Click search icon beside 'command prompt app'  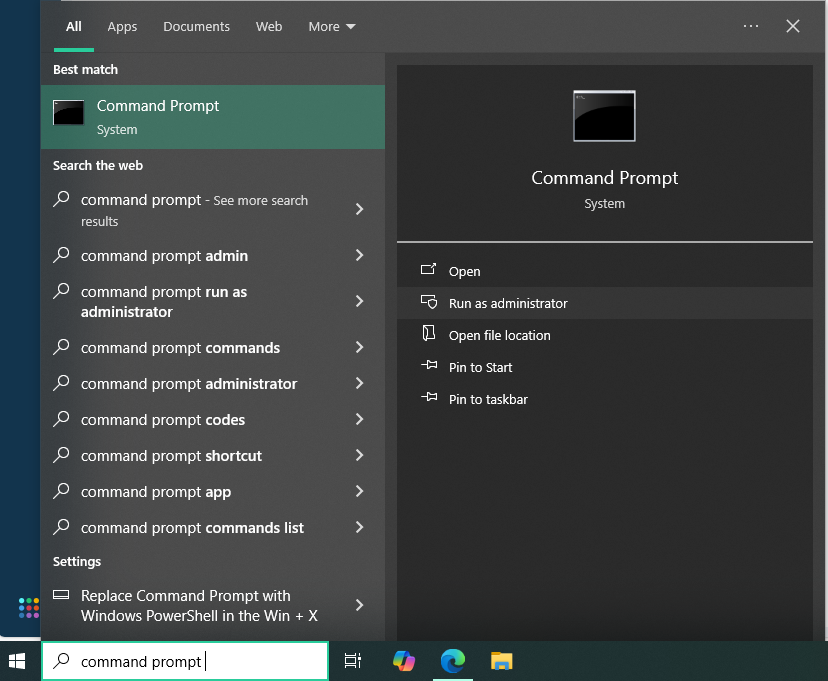[61, 490]
